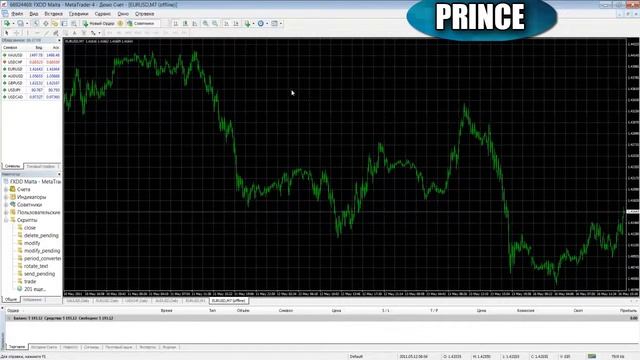The image size is (640, 360).
Task: Open the Strategy Tester icon
Action: (x=73, y=24)
